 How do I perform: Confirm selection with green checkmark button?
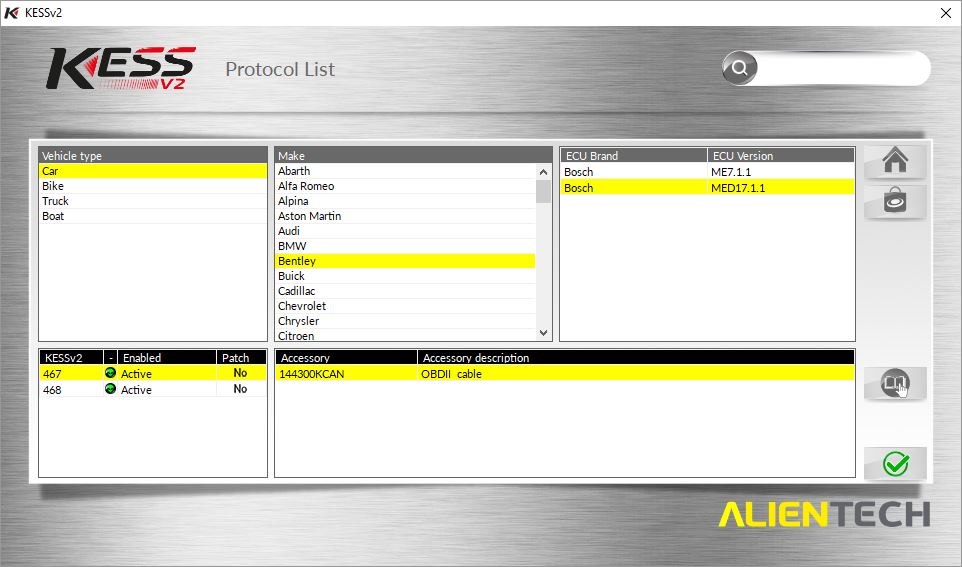[894, 463]
